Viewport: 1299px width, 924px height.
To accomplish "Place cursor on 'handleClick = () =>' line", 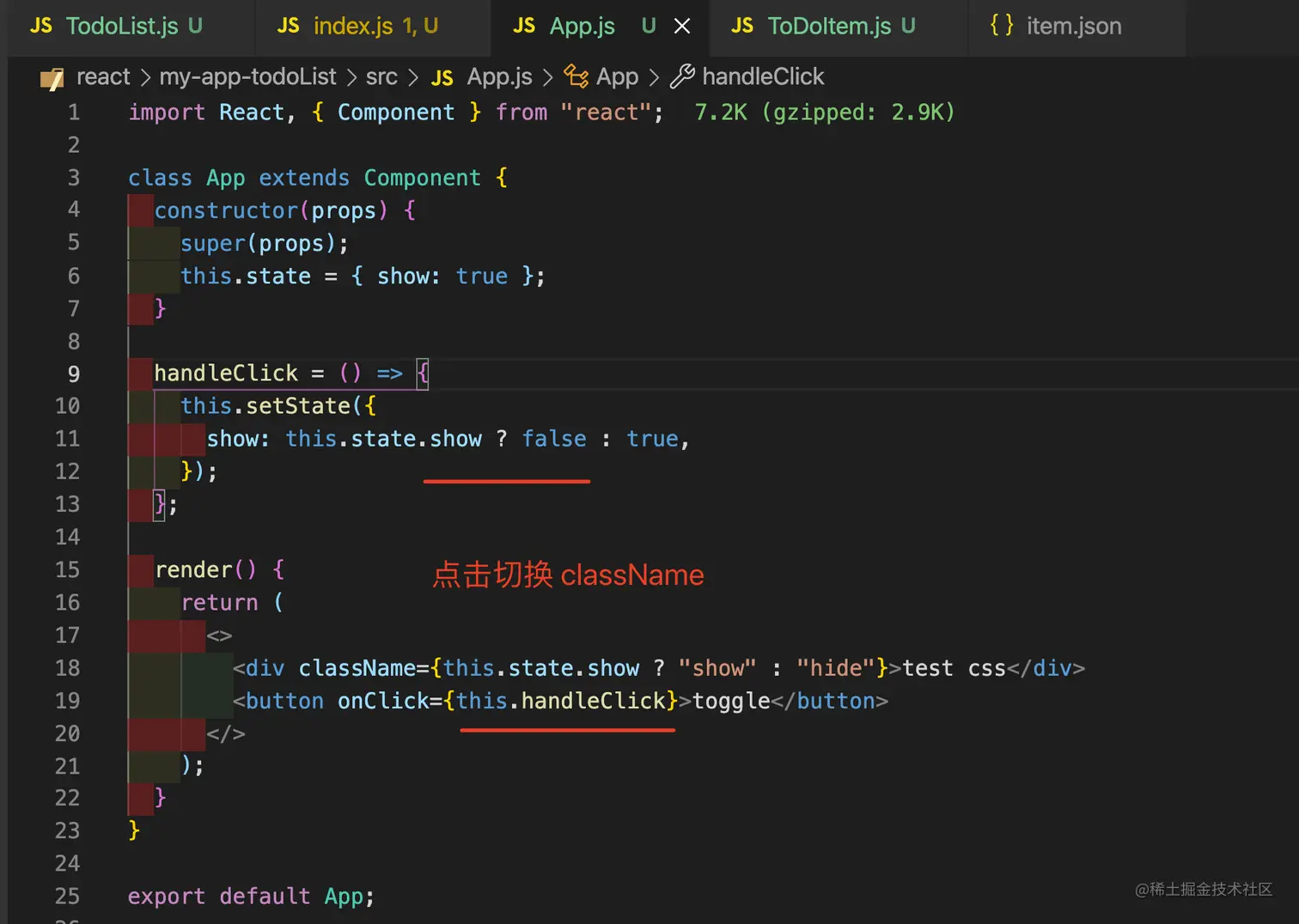I will (x=278, y=374).
